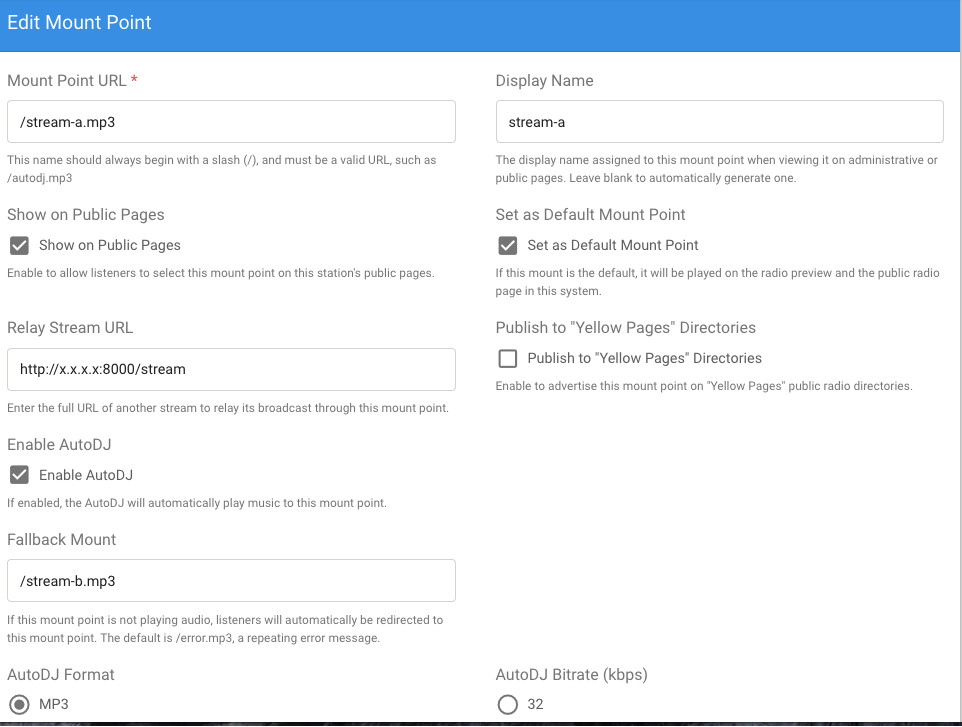This screenshot has height=727, width=962.
Task: Select the MP3 AutoDJ format radio button
Action: [19, 704]
